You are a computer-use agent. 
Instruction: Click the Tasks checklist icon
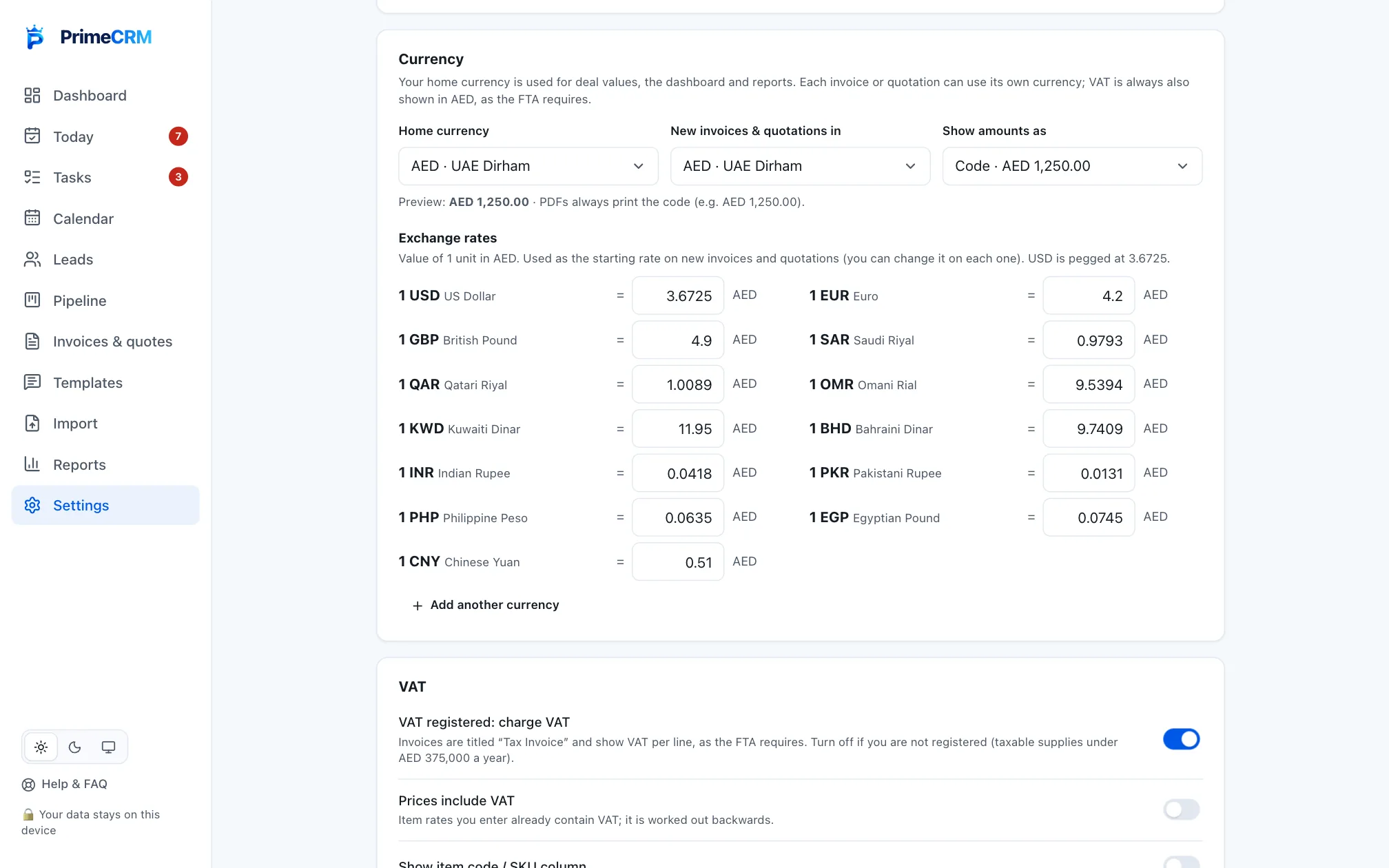[32, 177]
